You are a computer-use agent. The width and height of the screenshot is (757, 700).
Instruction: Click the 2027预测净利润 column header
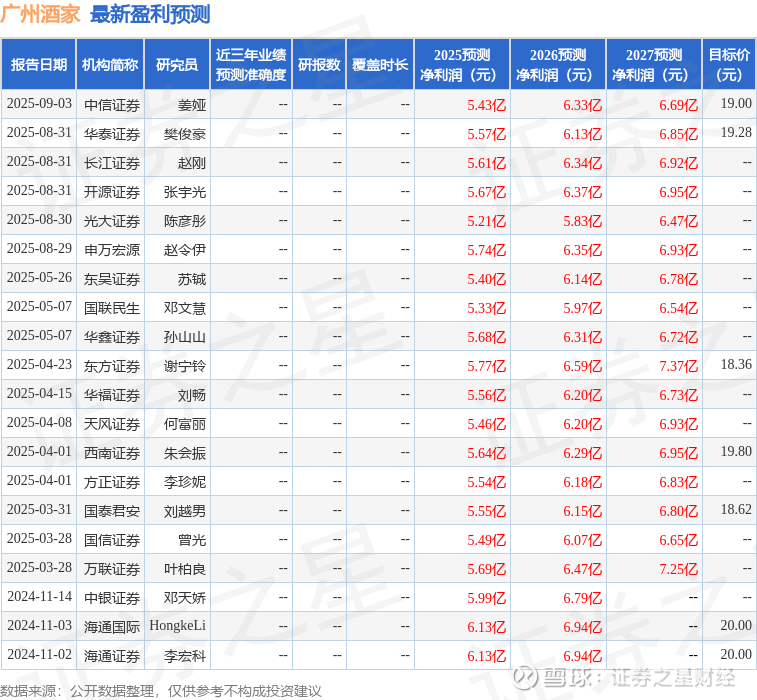[x=654, y=65]
